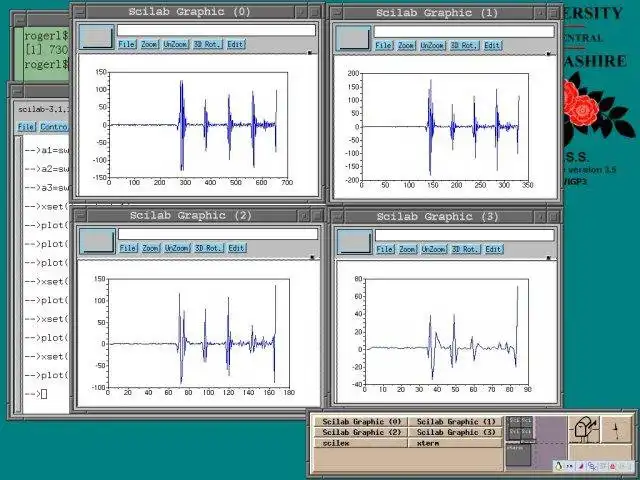Click the info text field in Scilab Graphic (0)
Image resolution: width=640 pixels, height=480 pixels.
(x=216, y=30)
